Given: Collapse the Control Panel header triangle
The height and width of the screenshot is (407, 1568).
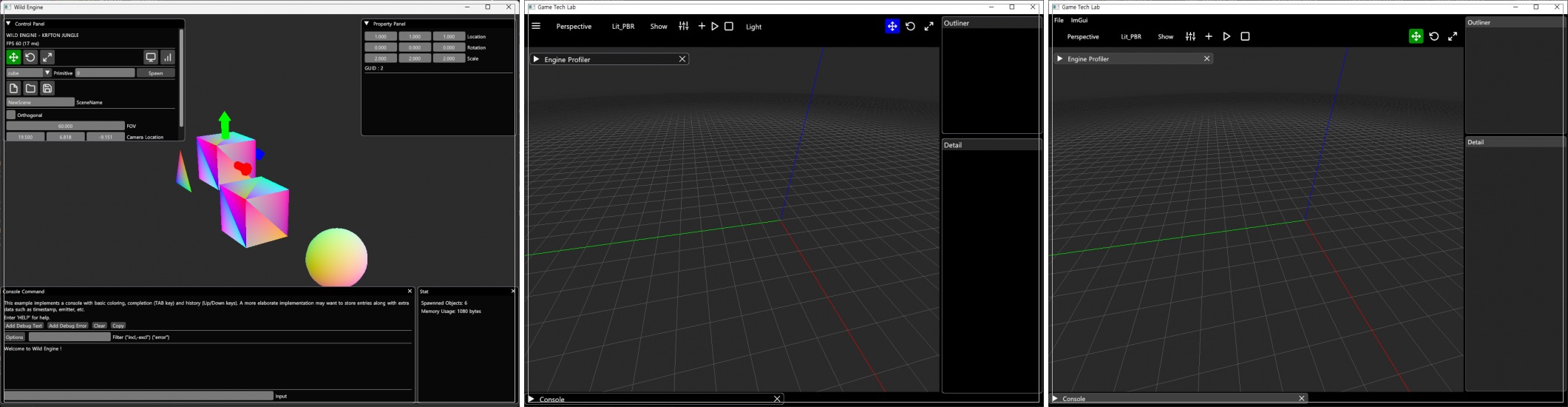Looking at the screenshot, I should click(x=8, y=24).
